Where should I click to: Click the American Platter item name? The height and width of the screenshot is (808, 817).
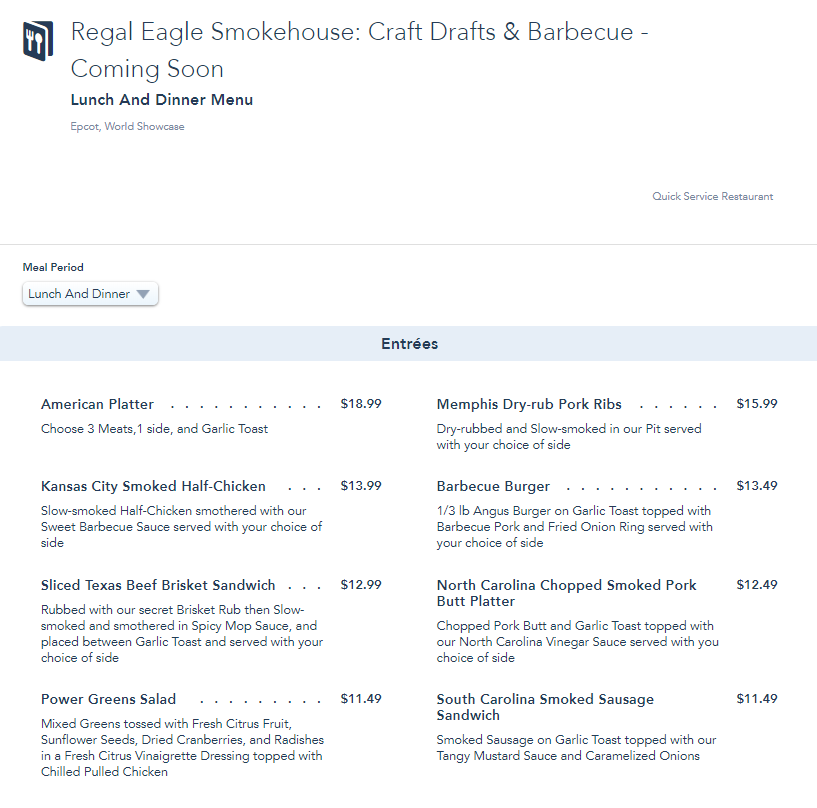(x=97, y=405)
